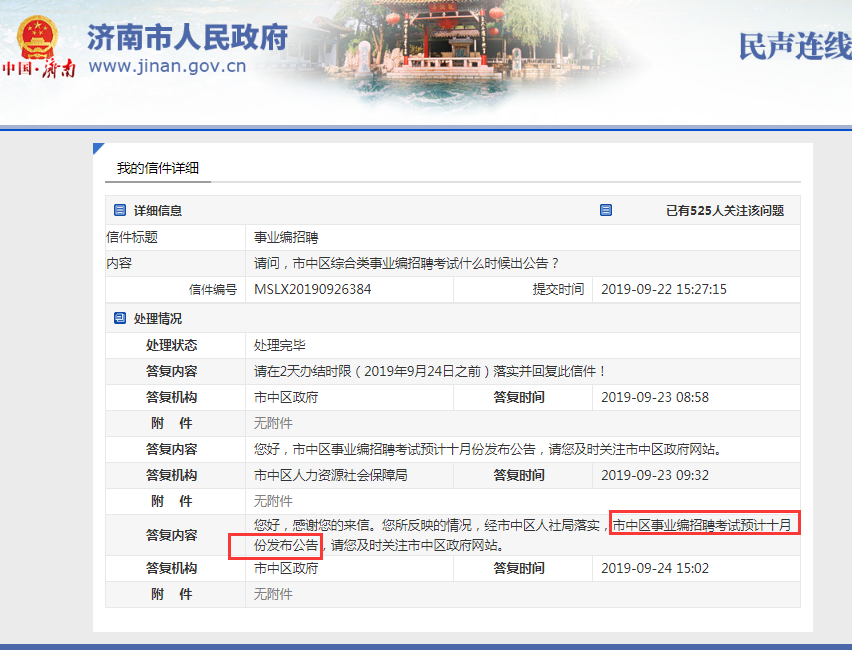Open the www.jinan.gov.cn link
The height and width of the screenshot is (650, 852).
[x=167, y=66]
